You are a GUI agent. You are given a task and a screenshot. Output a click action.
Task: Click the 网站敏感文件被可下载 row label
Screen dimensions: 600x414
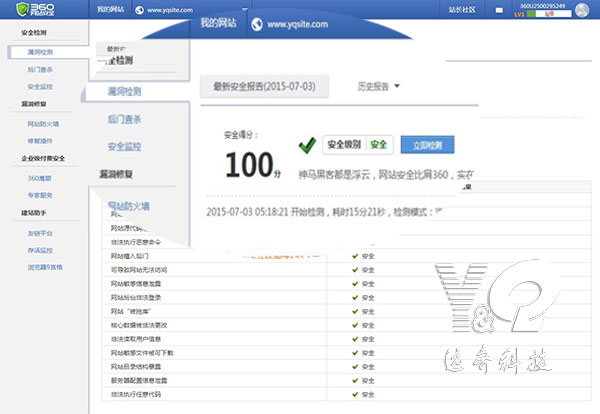pyautogui.click(x=142, y=352)
